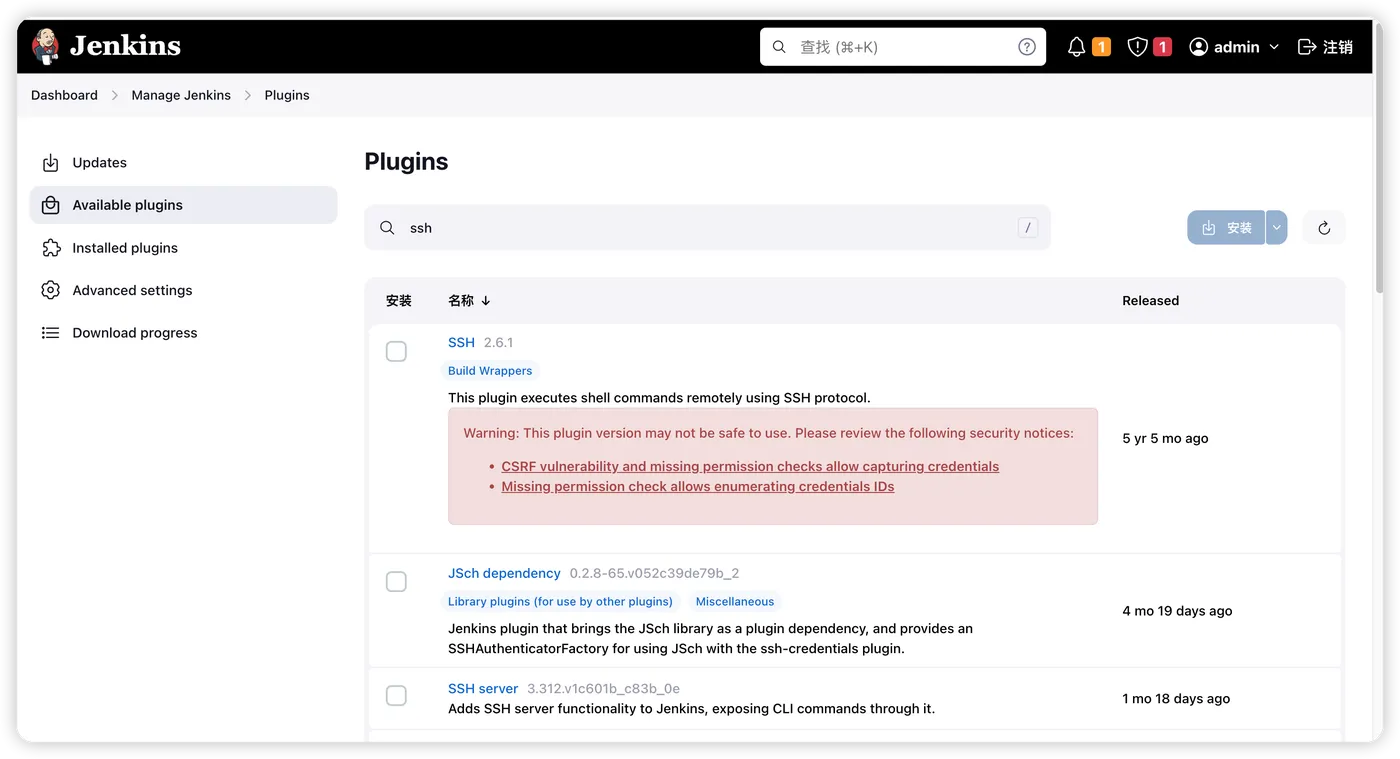Viewport: 1400px width, 759px height.
Task: Tick the JSch dependency plugin checkbox
Action: (396, 582)
